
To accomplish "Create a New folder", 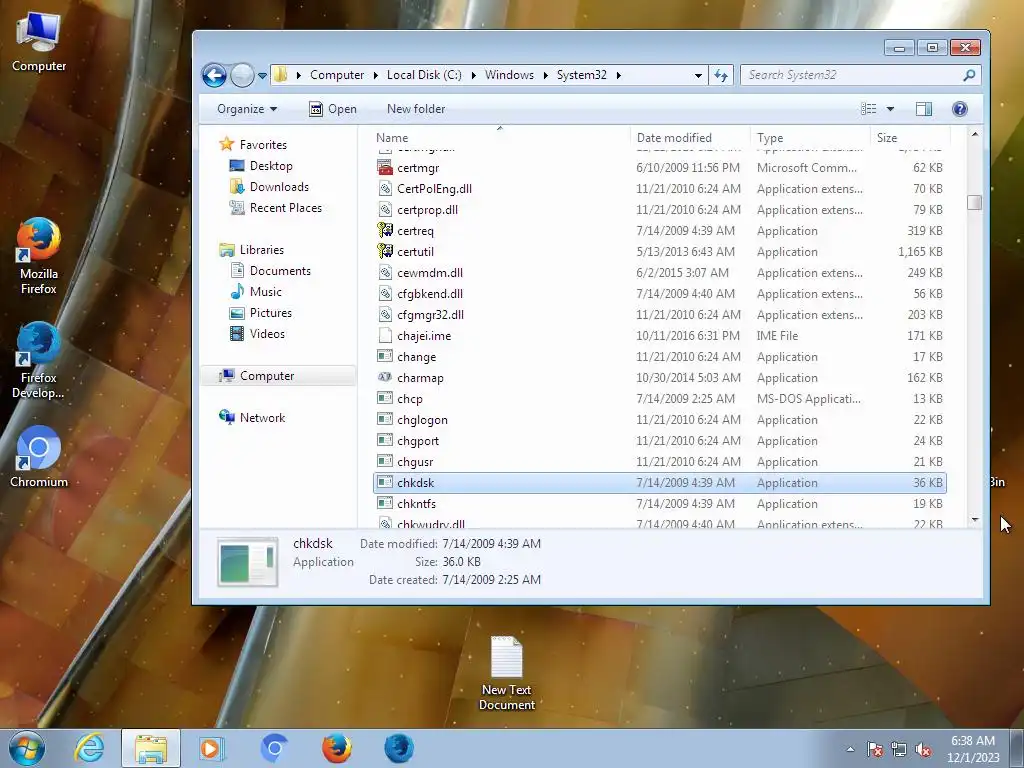I will (416, 109).
